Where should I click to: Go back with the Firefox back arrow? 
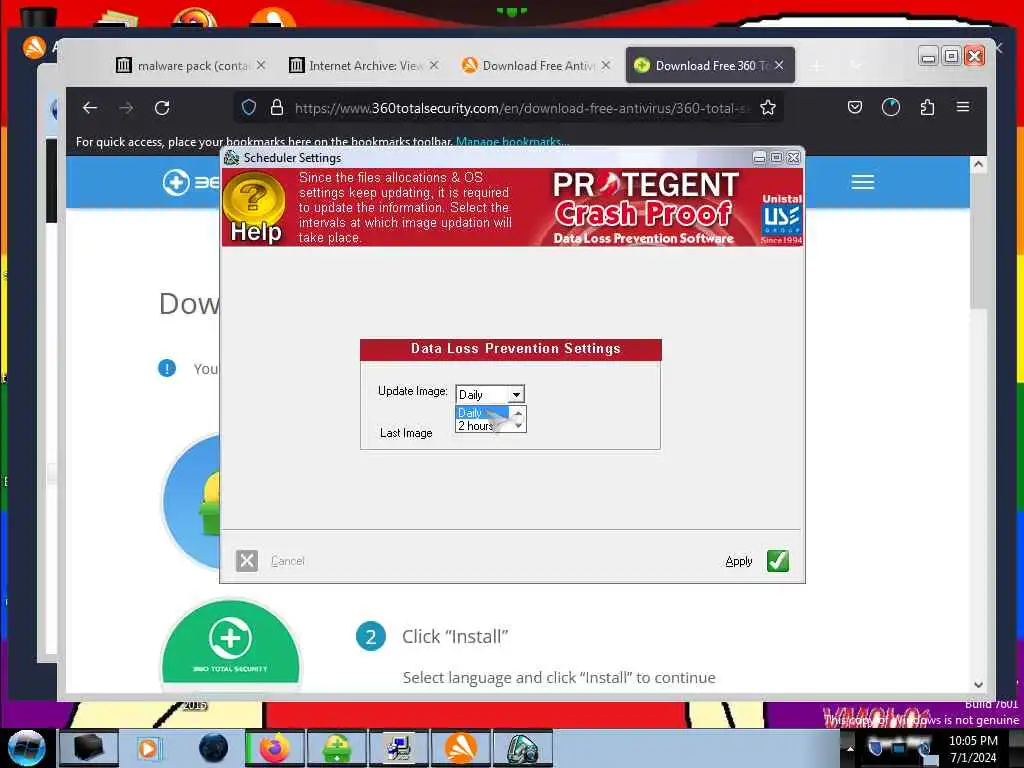tap(90, 108)
